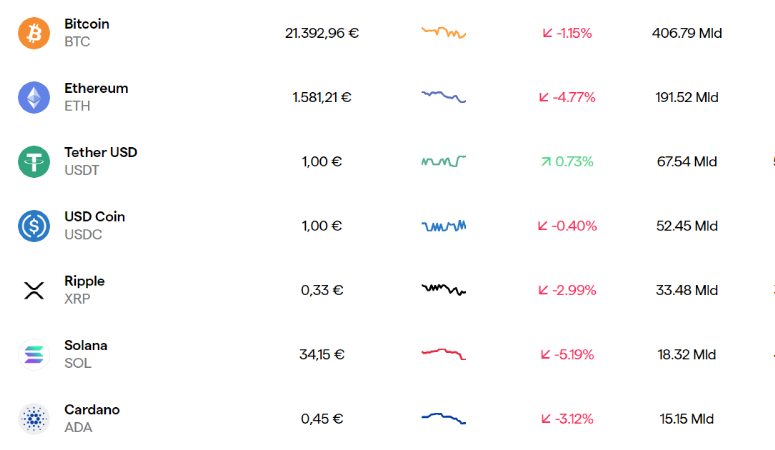Screen dimensions: 775x450
Task: Open the Bitcoin orange sparkline chart
Action: (x=443, y=33)
